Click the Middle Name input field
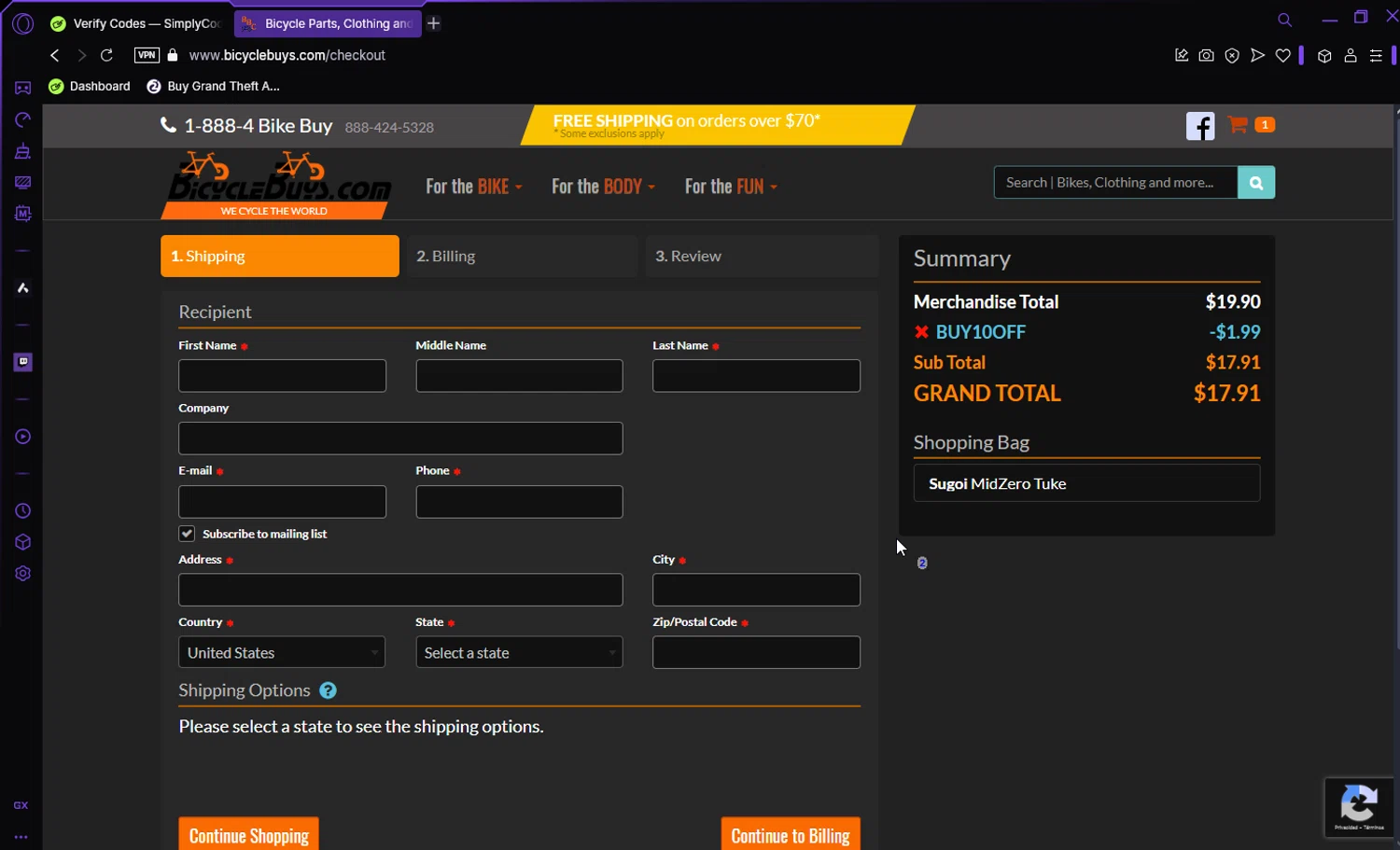Image resolution: width=1400 pixels, height=850 pixels. [519, 376]
